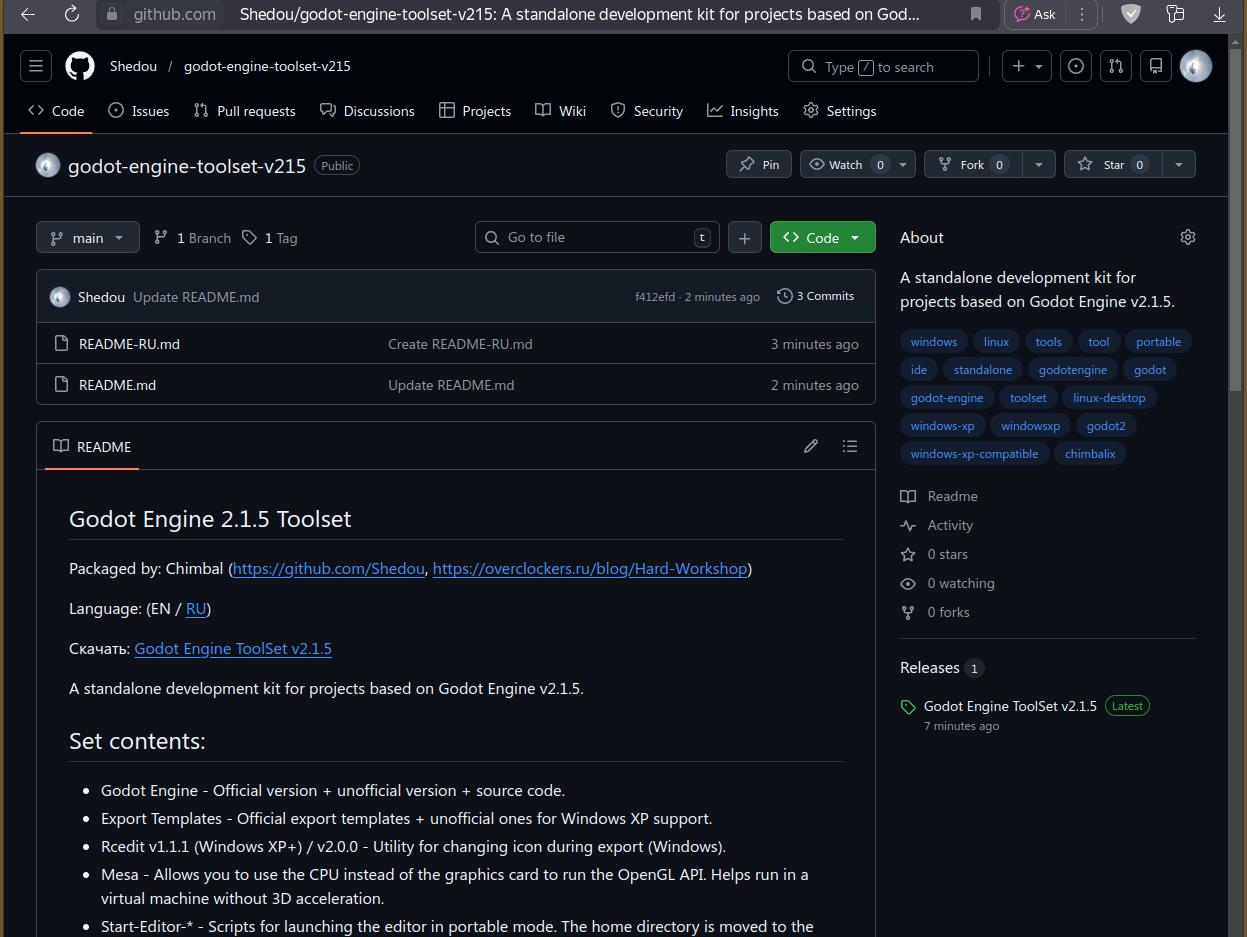This screenshot has width=1247, height=937.
Task: Open the browser downloads arrow icon
Action: point(1219,14)
